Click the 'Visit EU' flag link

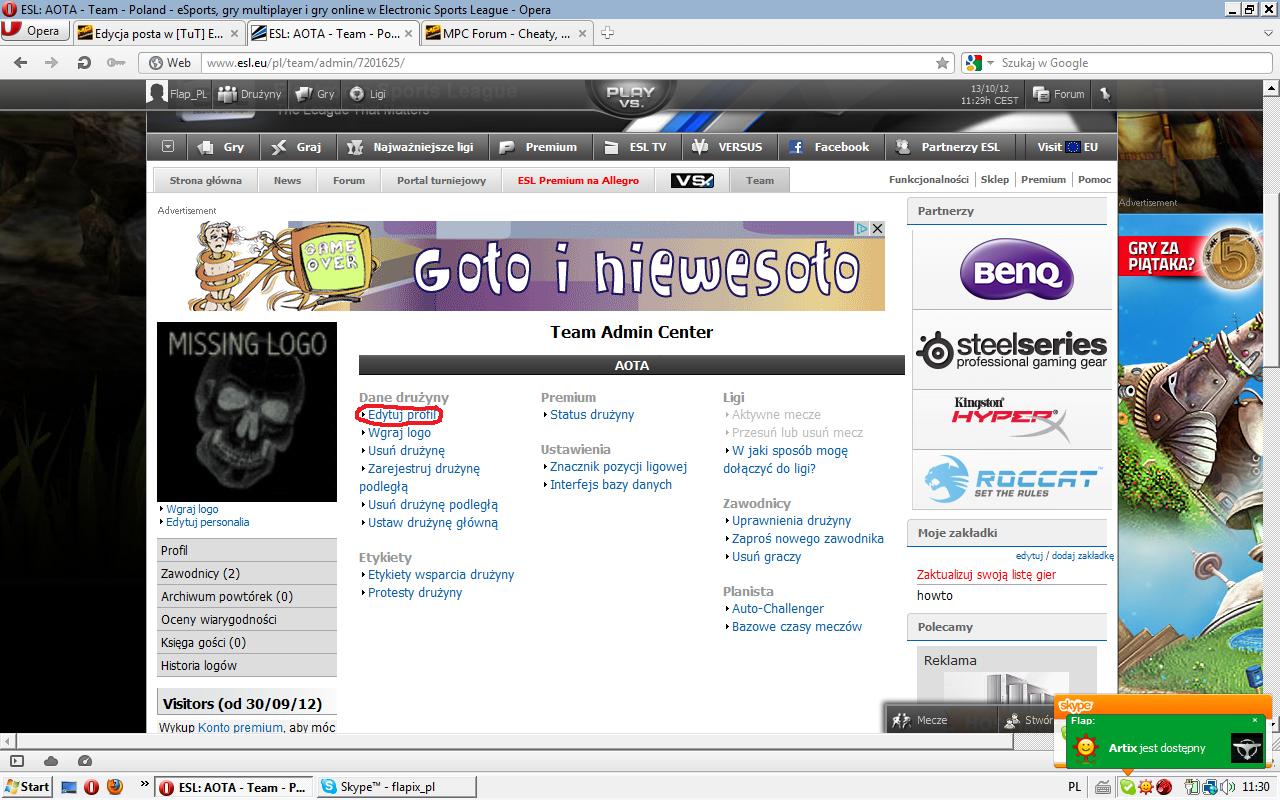click(1067, 147)
